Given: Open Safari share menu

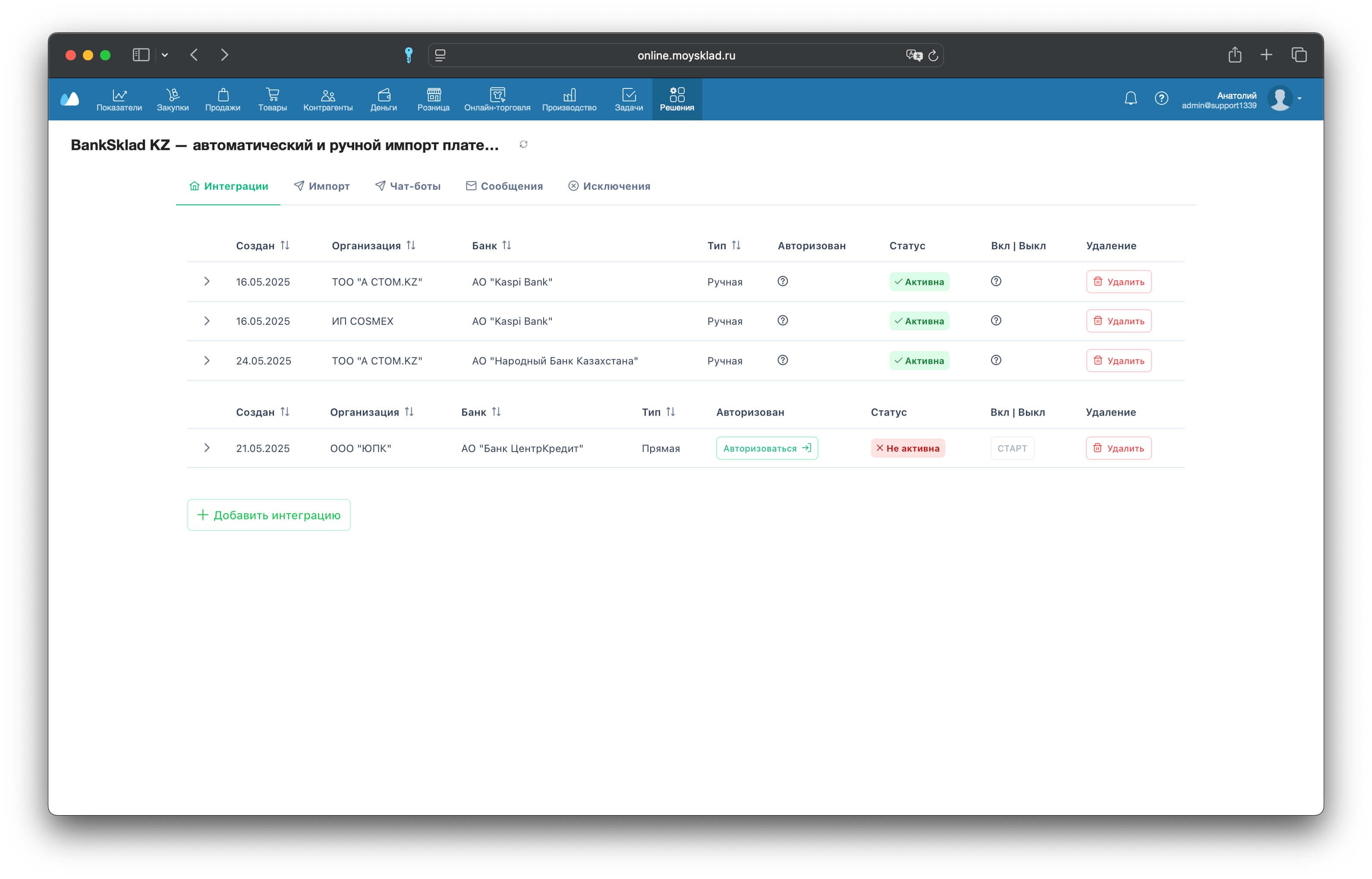Looking at the screenshot, I should point(1235,55).
